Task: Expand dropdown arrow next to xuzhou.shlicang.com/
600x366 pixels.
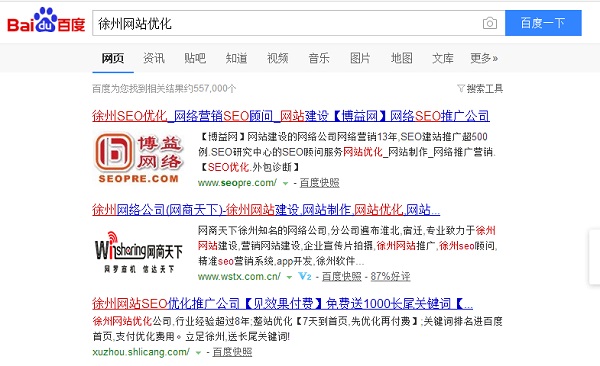Action: (198, 353)
